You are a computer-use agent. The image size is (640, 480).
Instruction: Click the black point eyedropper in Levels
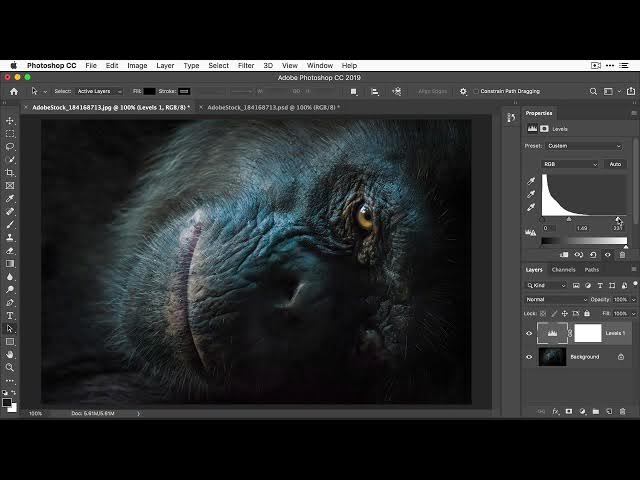coord(532,181)
